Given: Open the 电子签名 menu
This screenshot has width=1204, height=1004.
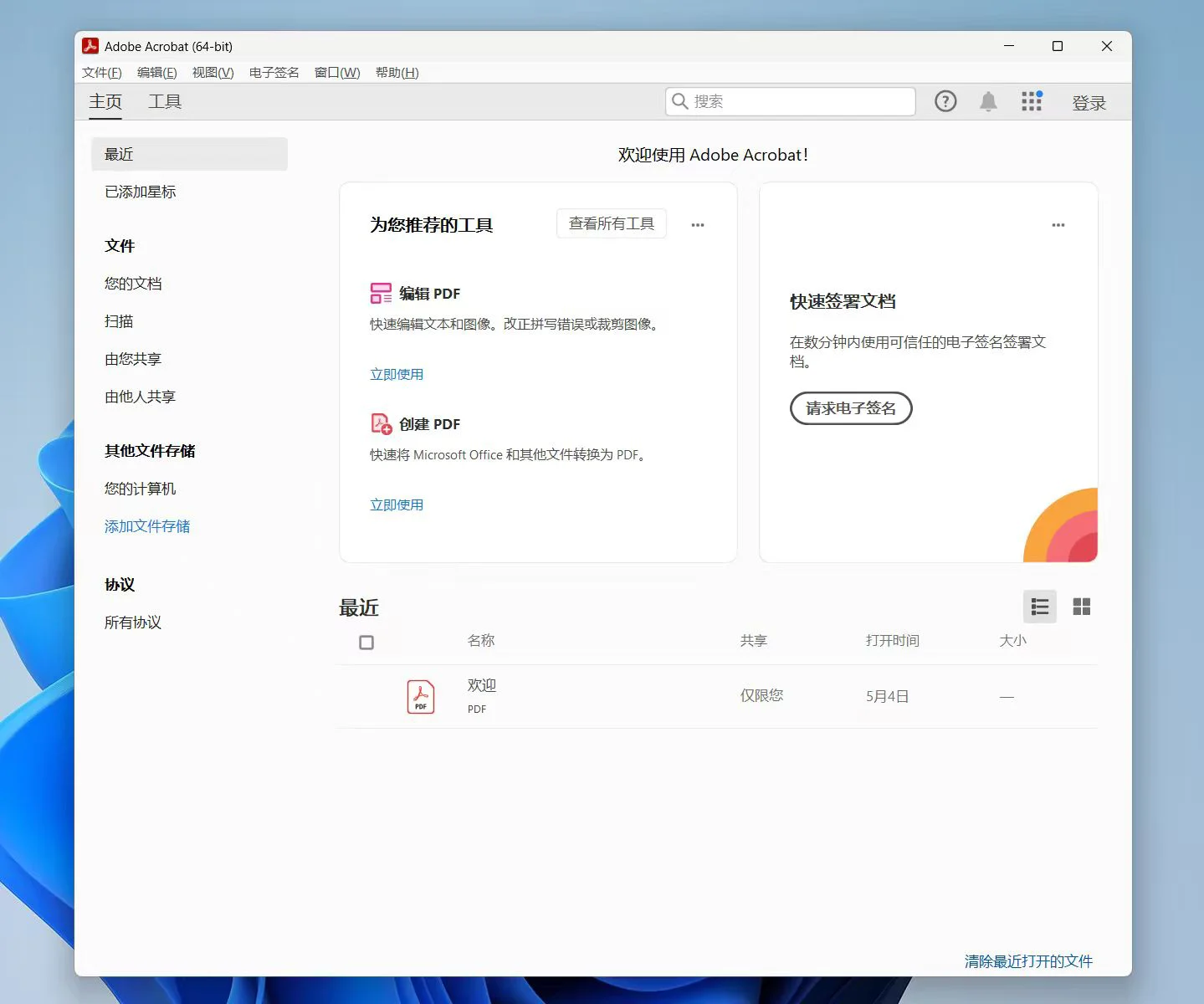Looking at the screenshot, I should click(274, 73).
